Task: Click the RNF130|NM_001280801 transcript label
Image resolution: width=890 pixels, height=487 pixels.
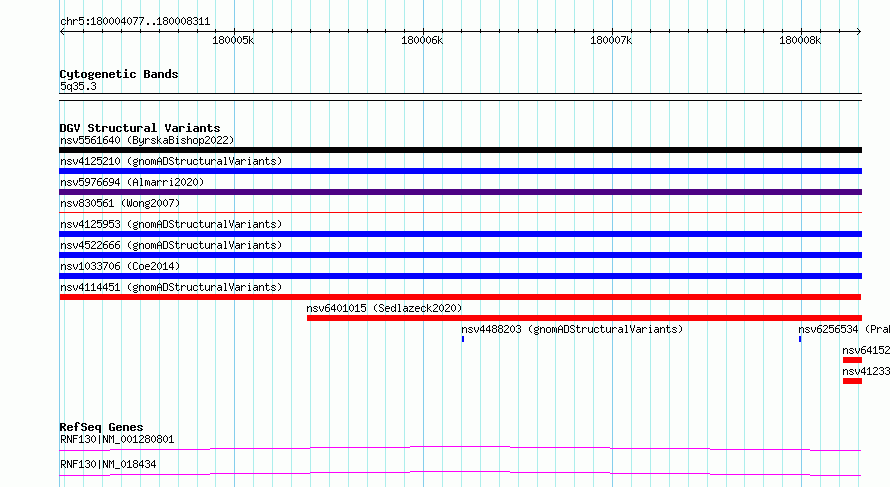Action: (x=117, y=439)
